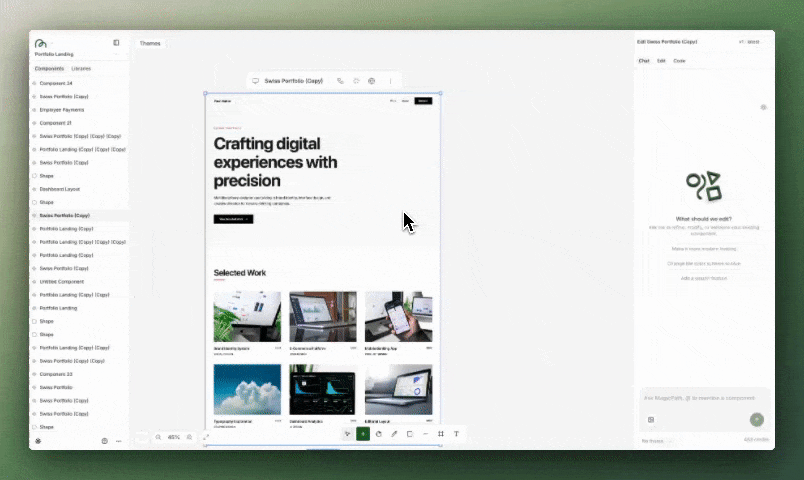Select the rectangle frame tool

pyautogui.click(x=410, y=434)
